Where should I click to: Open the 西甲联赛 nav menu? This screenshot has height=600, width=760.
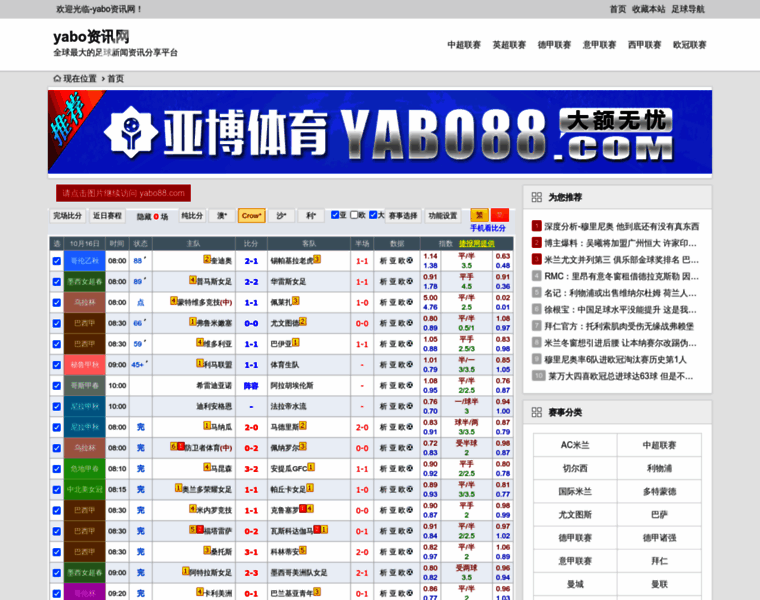pos(644,45)
